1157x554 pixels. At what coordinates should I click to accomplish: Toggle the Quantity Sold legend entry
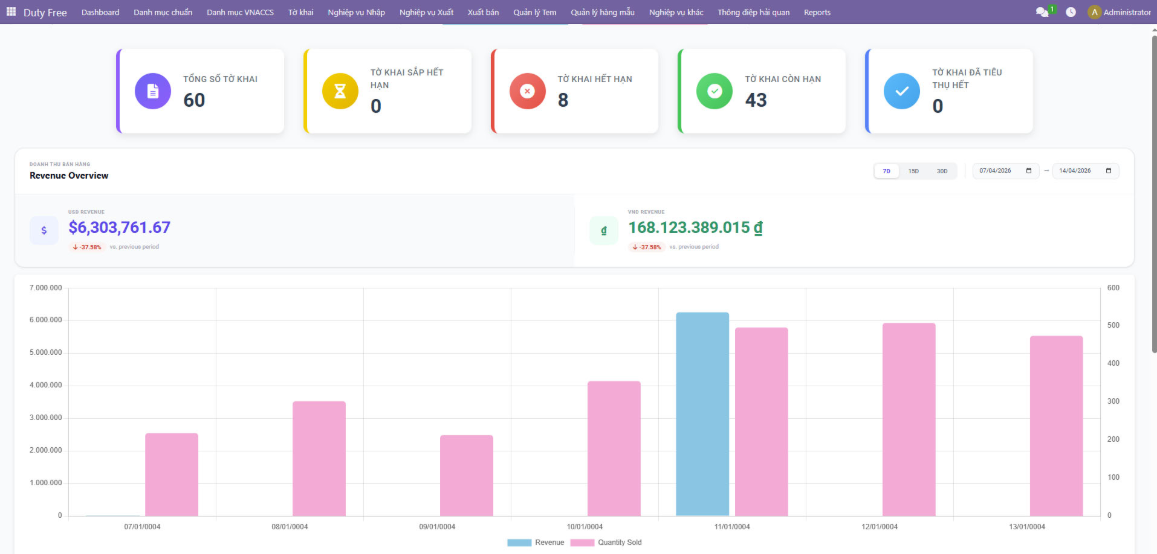click(607, 542)
